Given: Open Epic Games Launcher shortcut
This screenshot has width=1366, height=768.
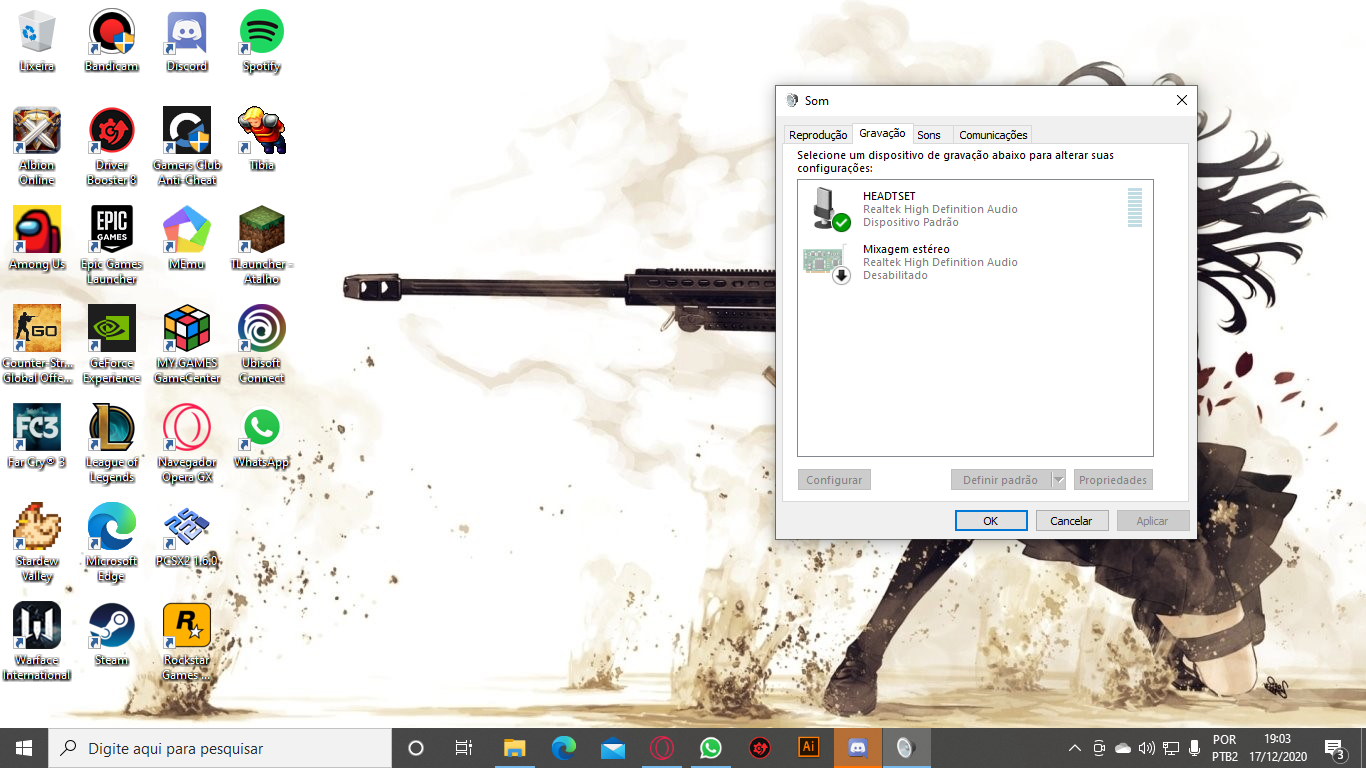Looking at the screenshot, I should 112,245.
